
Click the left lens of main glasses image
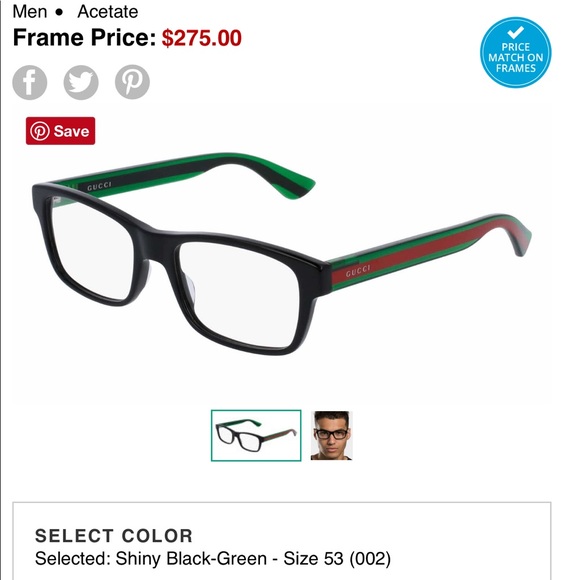tap(92, 249)
